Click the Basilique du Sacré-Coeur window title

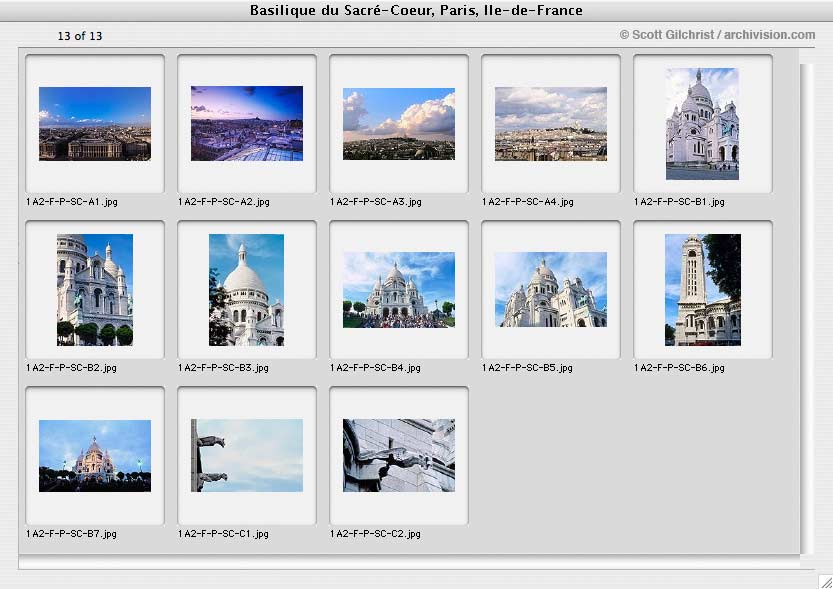[416, 10]
